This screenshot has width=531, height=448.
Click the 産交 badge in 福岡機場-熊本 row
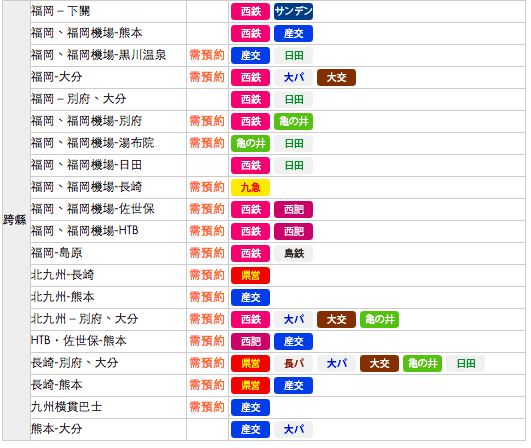coord(293,34)
